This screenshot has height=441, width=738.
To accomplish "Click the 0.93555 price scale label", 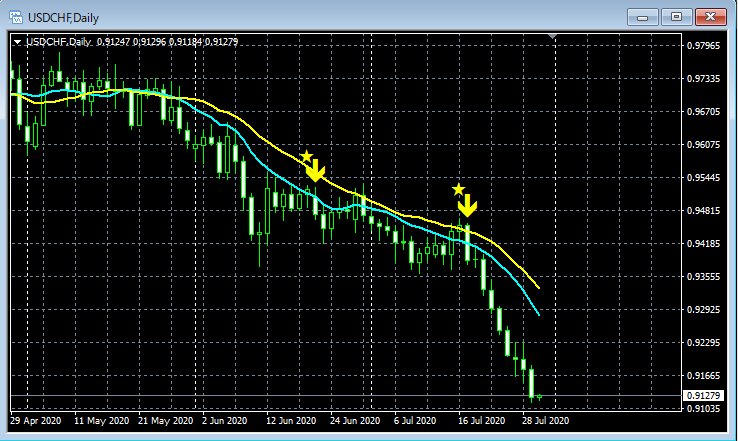I will pyautogui.click(x=703, y=276).
